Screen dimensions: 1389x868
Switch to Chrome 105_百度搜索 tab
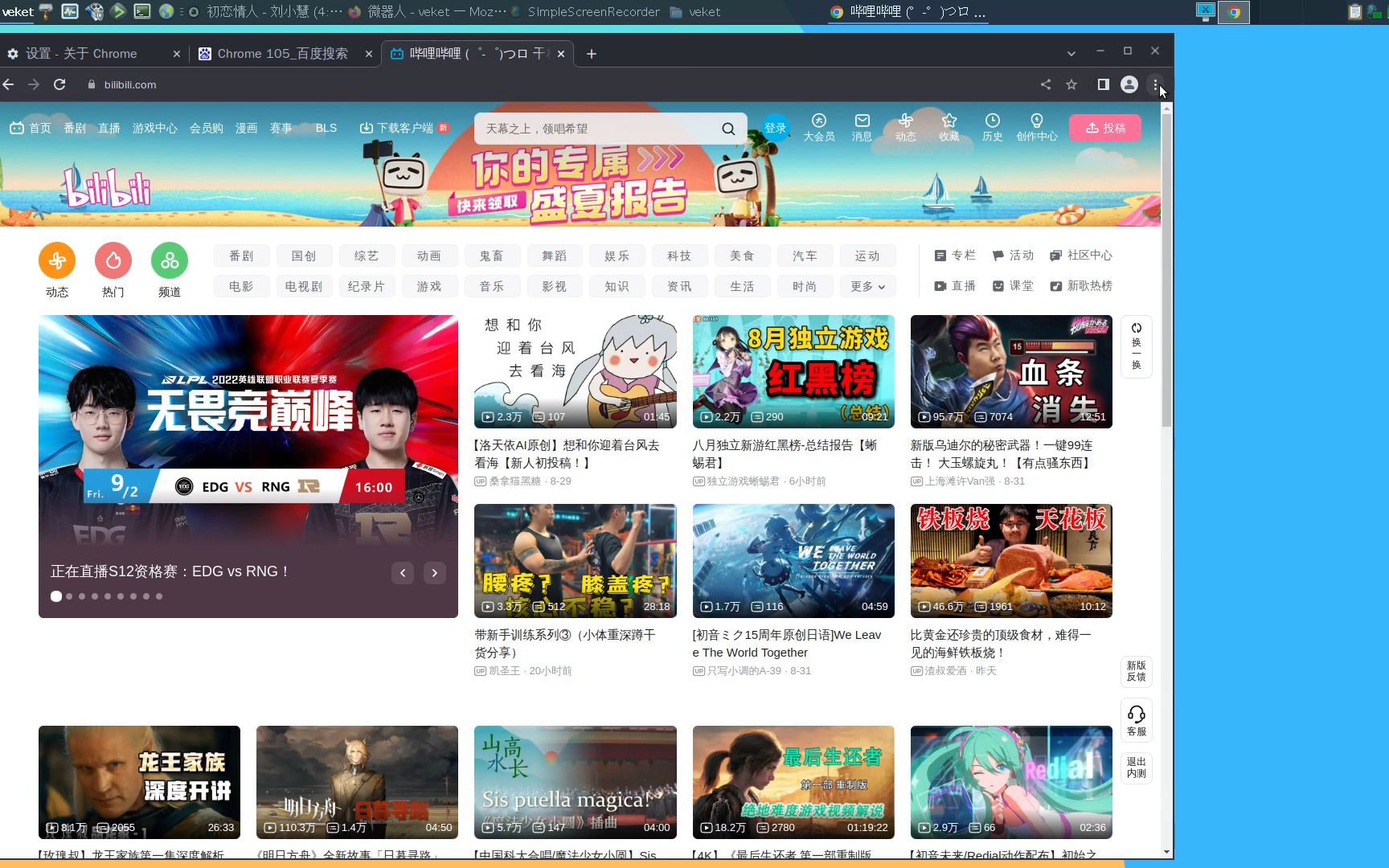click(285, 53)
